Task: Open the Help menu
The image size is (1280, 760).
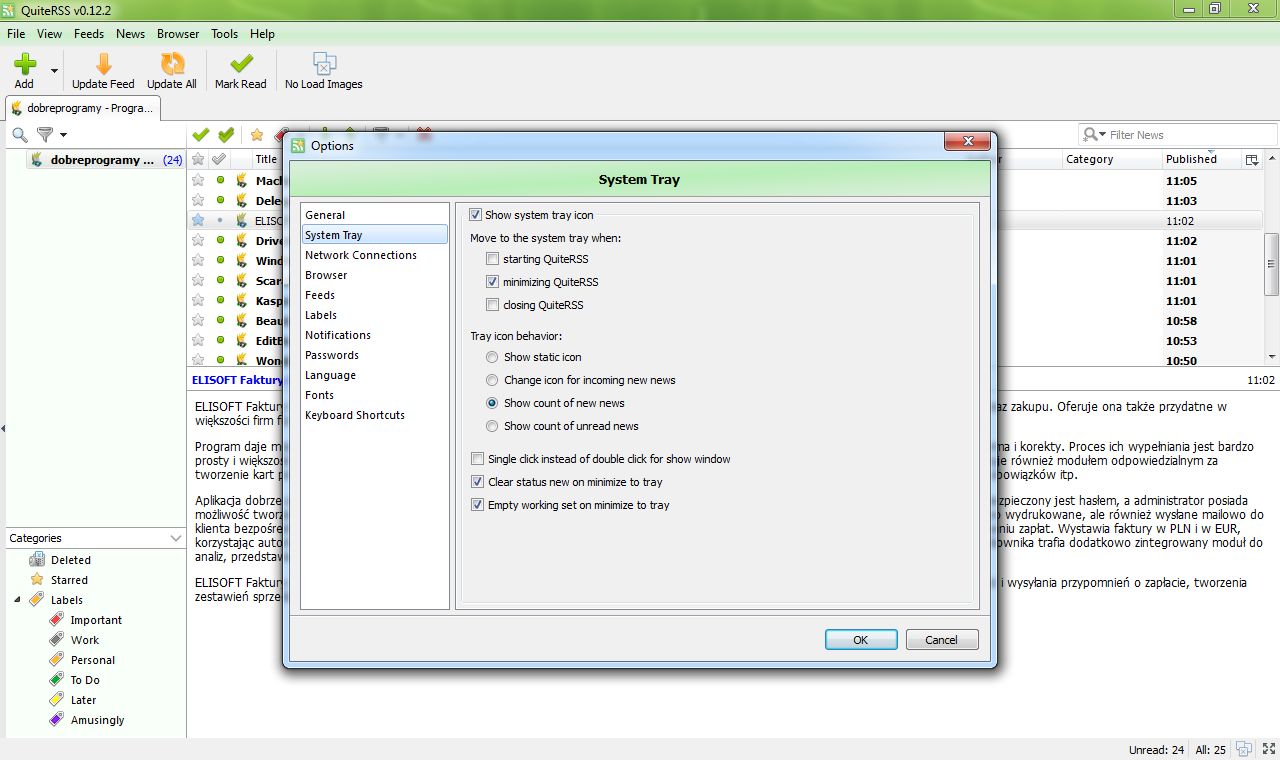Action: (x=262, y=33)
